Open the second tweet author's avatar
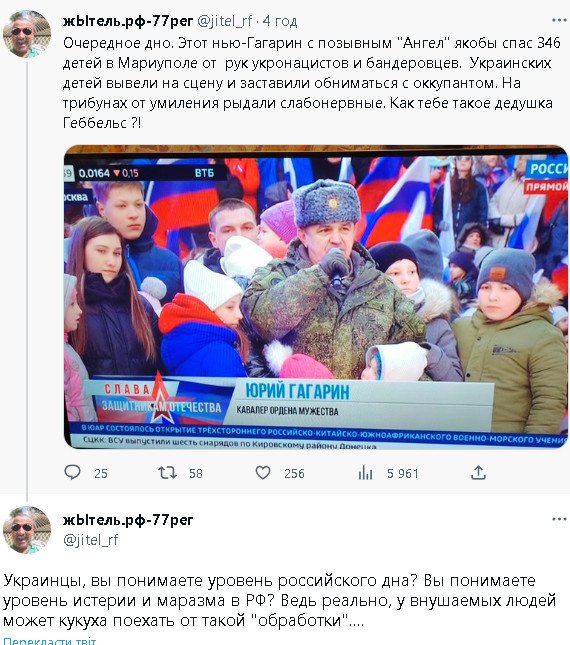This screenshot has width=570, height=645. coord(27,530)
